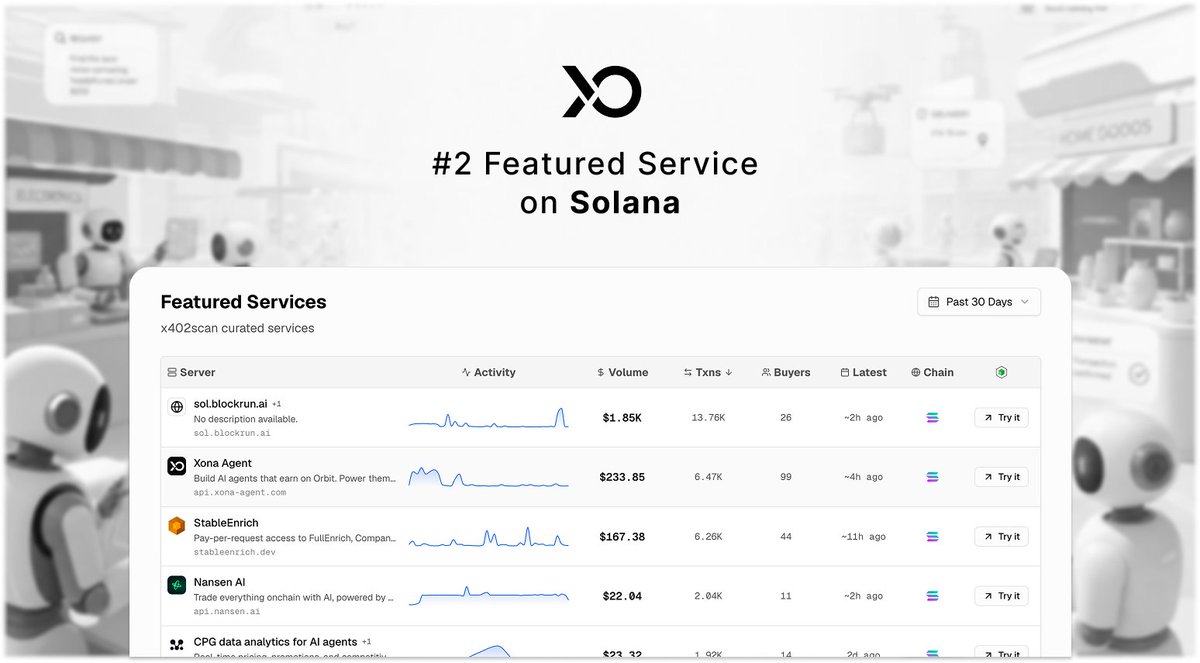Click the 6.26K transactions value
1200x663 pixels.
(708, 537)
